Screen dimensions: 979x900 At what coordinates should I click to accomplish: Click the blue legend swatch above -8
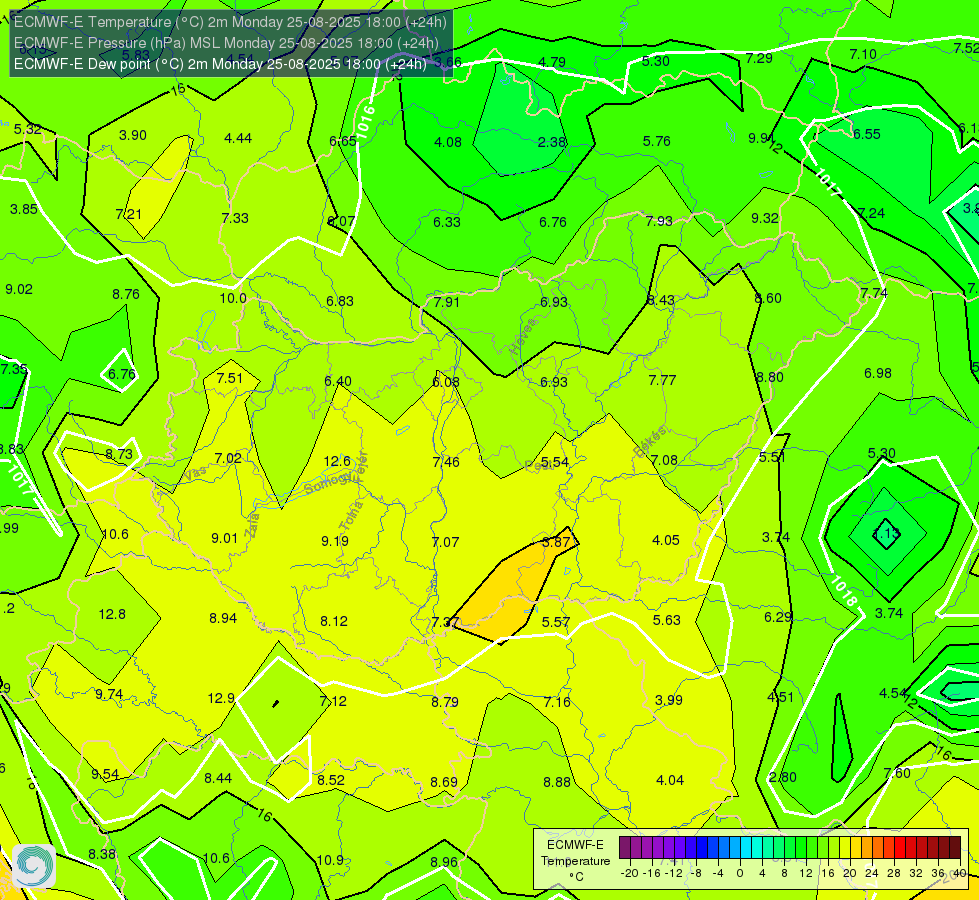701,848
